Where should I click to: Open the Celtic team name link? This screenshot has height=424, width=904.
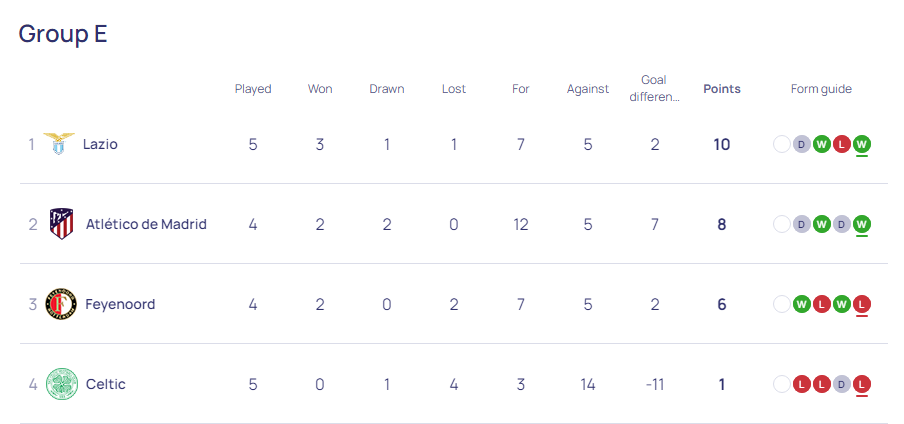click(x=106, y=384)
